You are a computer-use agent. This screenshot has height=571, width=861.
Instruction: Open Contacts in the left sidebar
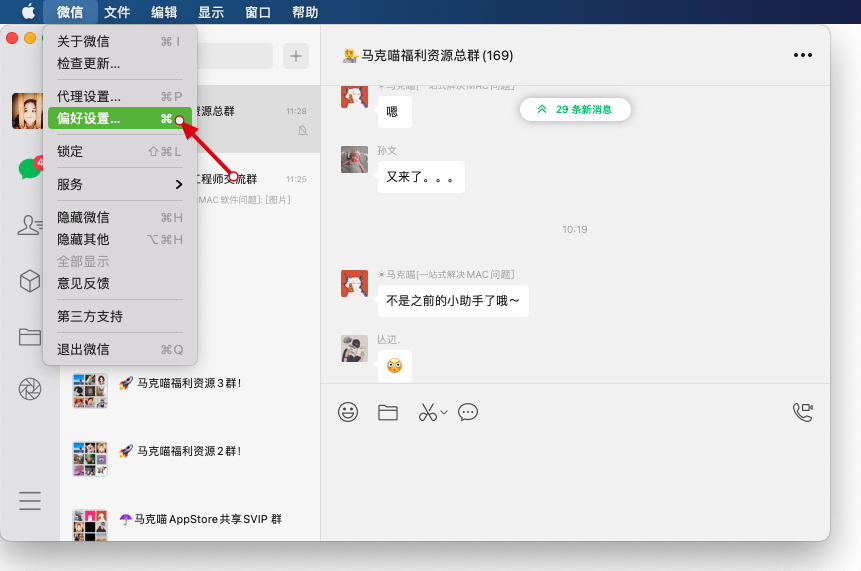(x=30, y=225)
